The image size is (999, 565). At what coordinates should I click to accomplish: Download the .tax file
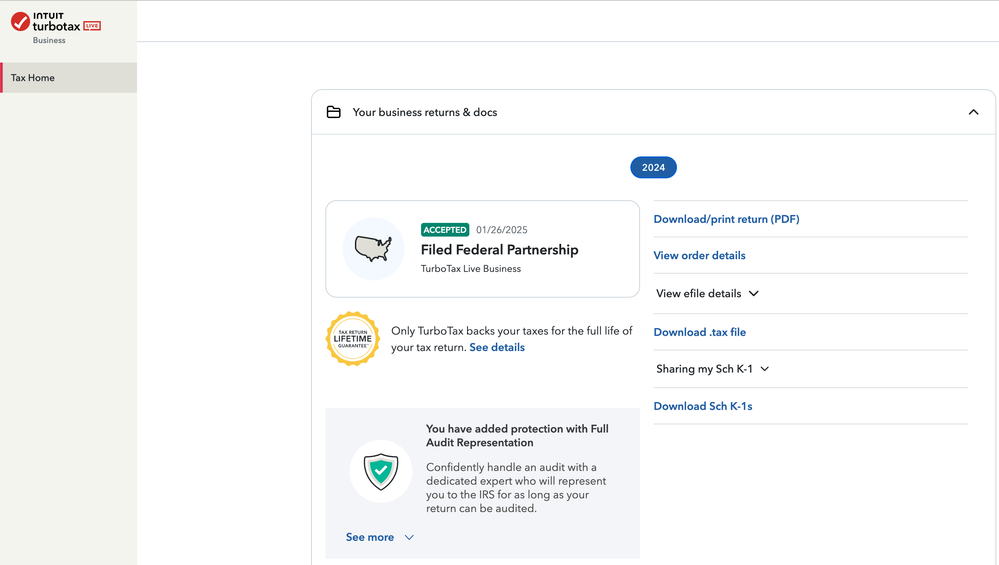(x=700, y=332)
